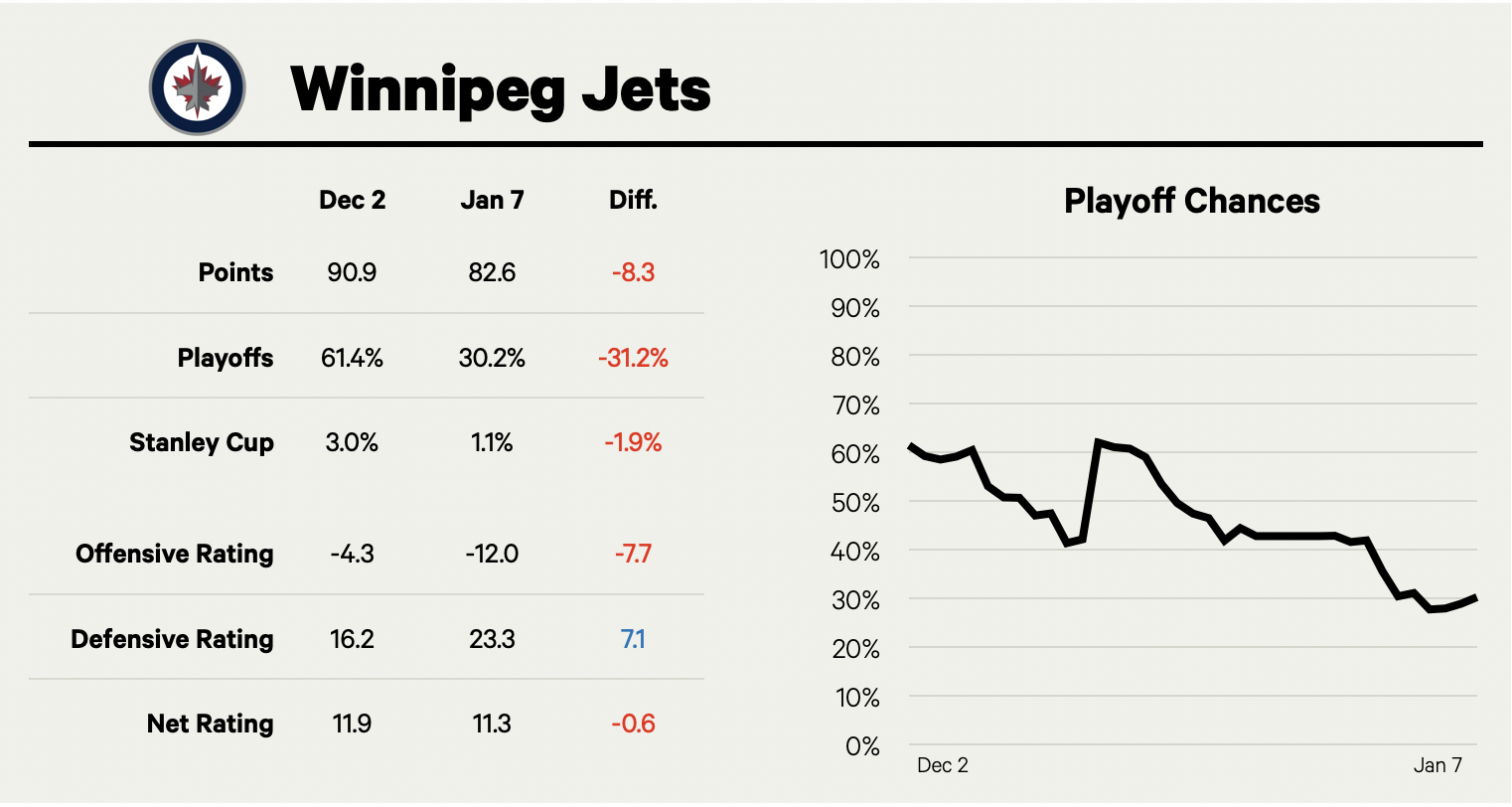This screenshot has width=1512, height=807.
Task: Select the Dec 2 column header
Action: pos(352,200)
